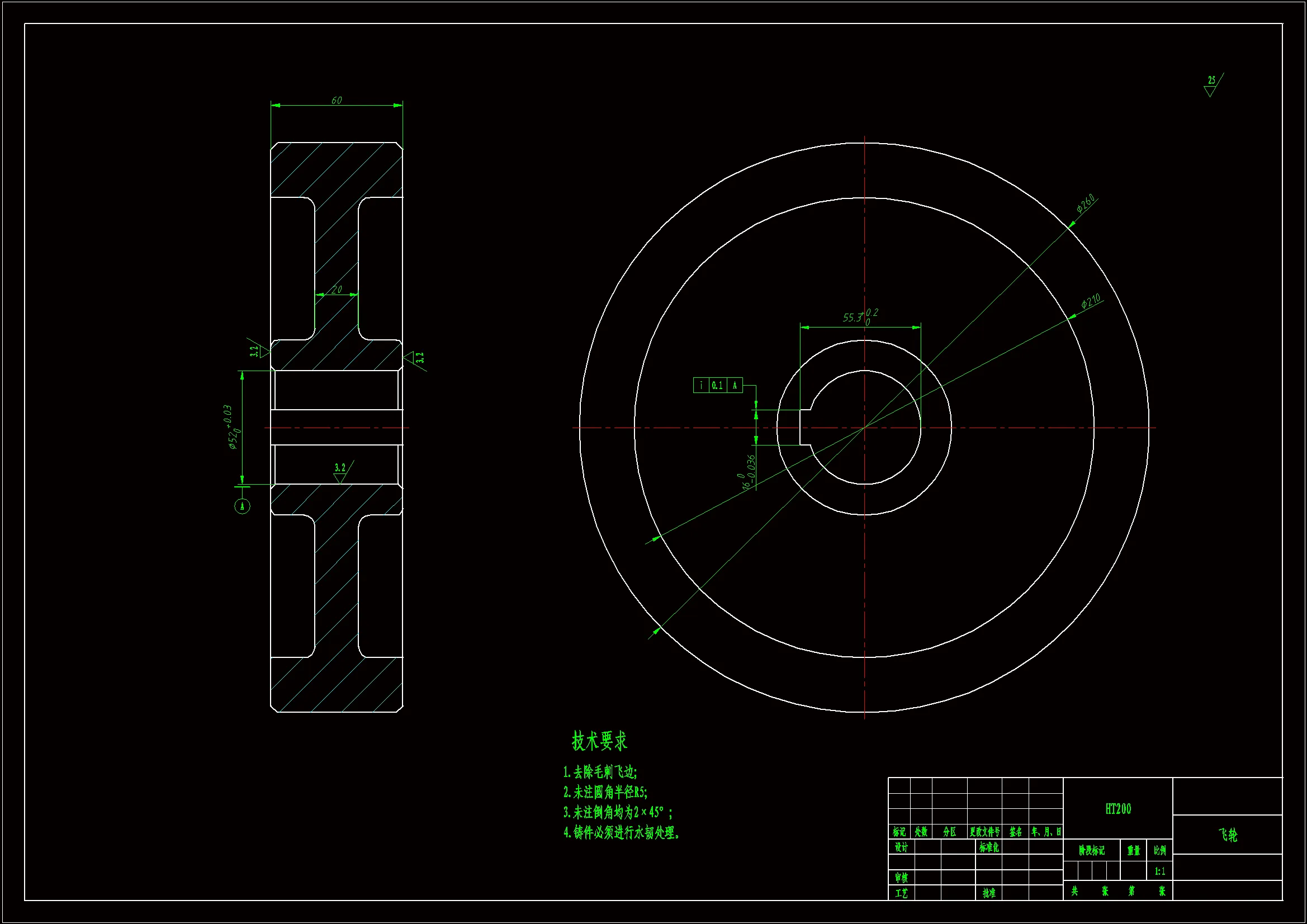Click the Φ210 diameter dimension label
1307x924 pixels.
1091,302
